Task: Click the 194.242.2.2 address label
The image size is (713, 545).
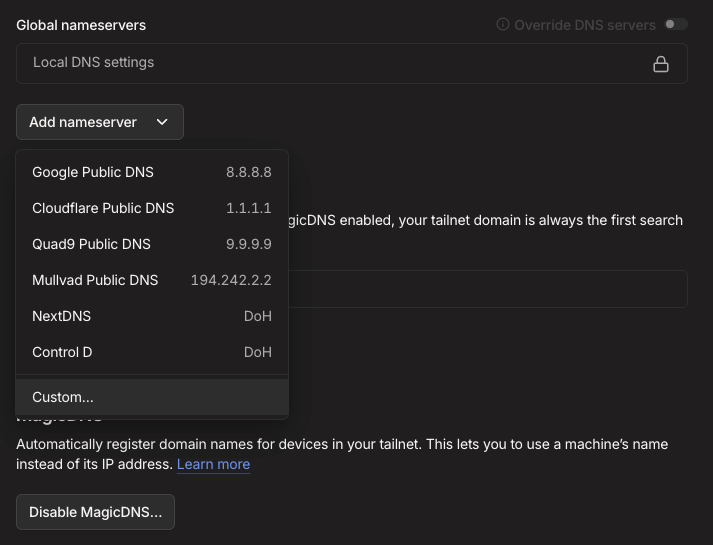Action: coord(230,280)
